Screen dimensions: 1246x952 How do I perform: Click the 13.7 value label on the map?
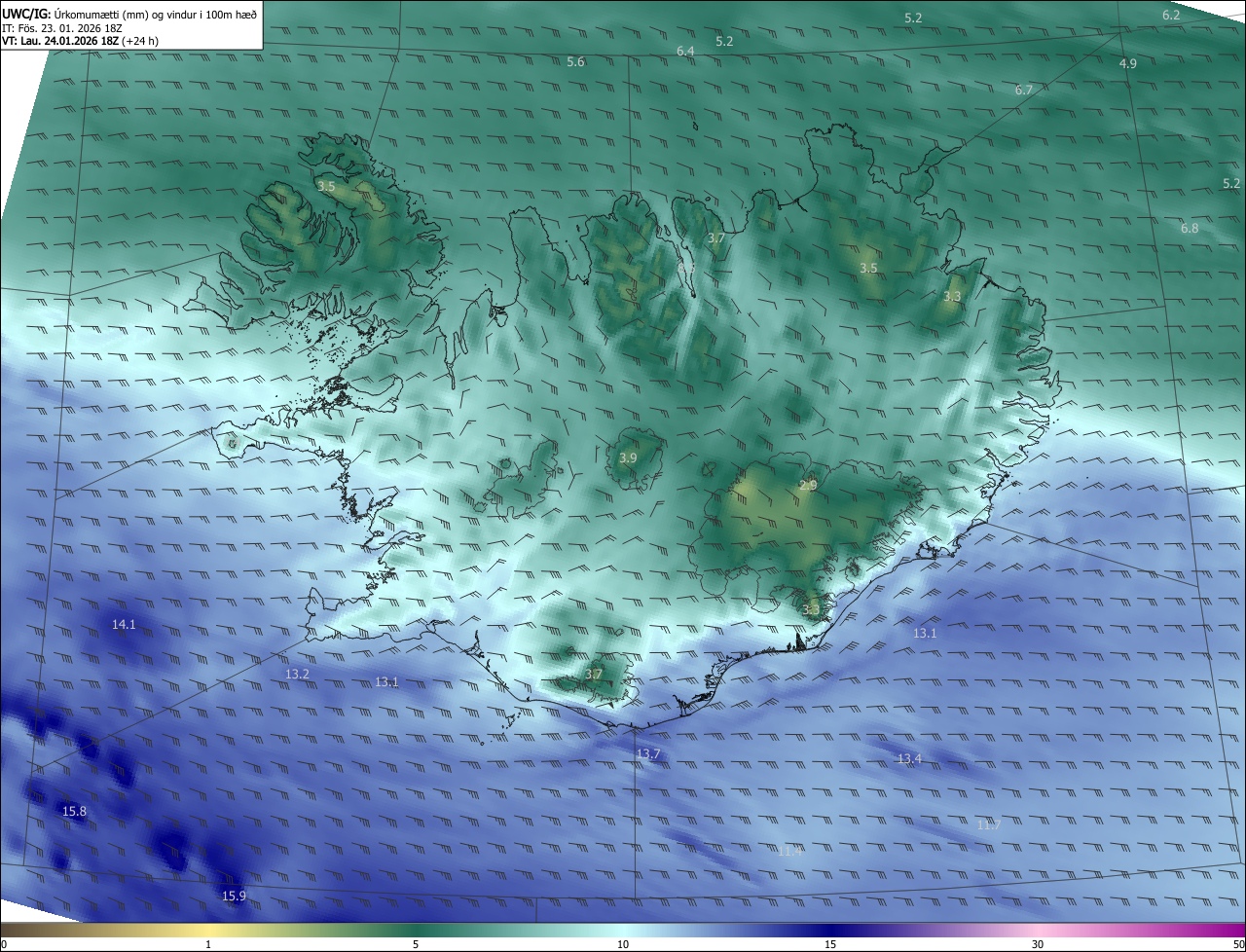tap(648, 754)
